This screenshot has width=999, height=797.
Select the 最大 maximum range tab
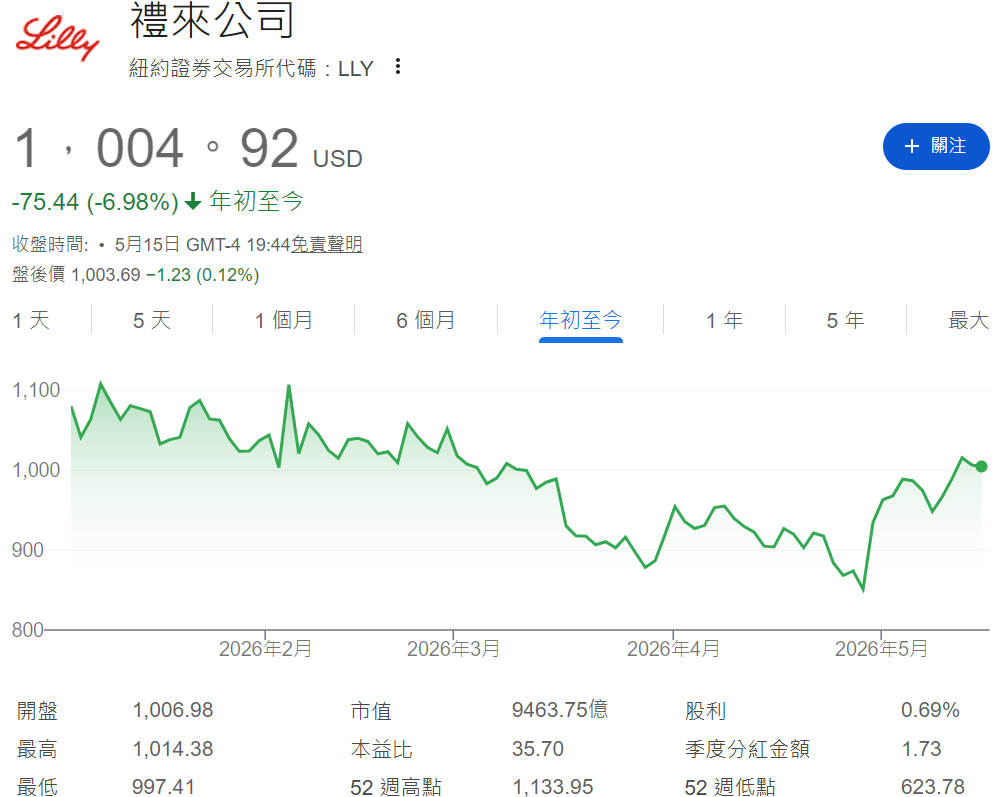pos(968,320)
